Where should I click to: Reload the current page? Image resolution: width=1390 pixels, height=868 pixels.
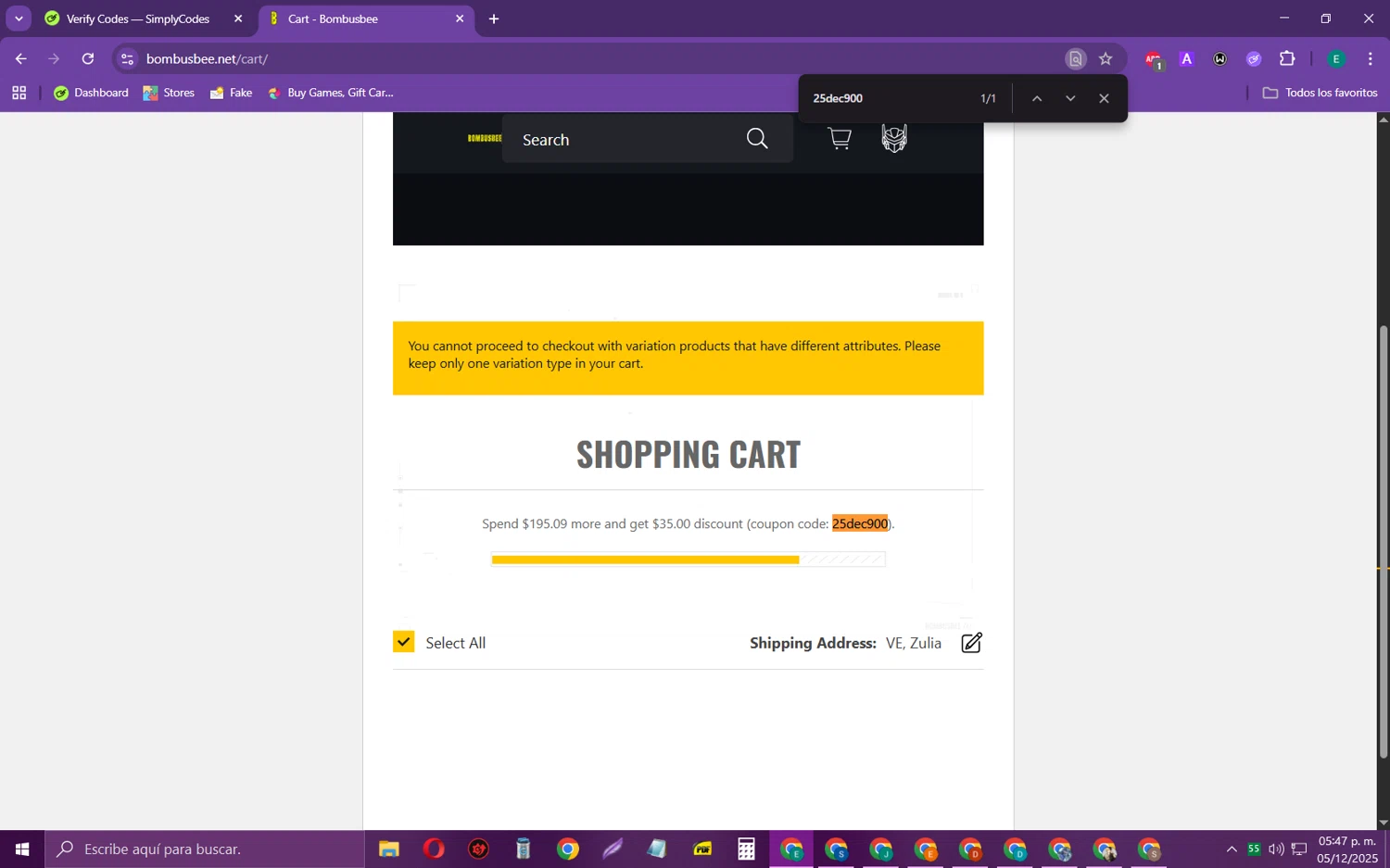click(x=88, y=58)
